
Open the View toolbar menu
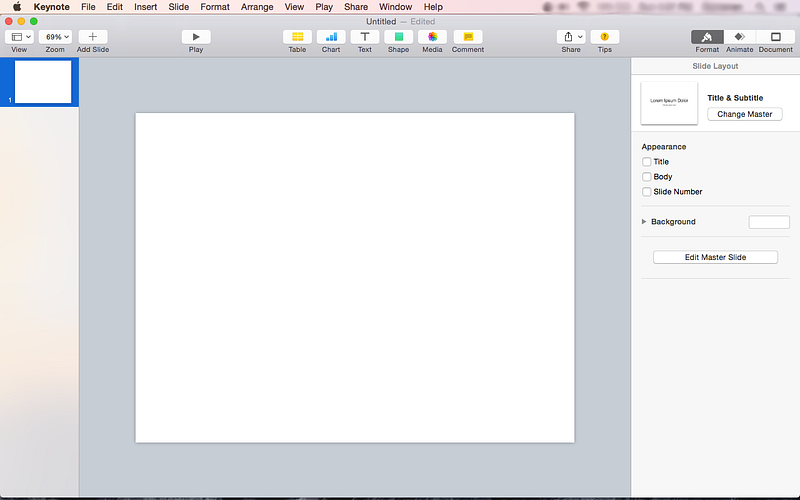[x=19, y=37]
